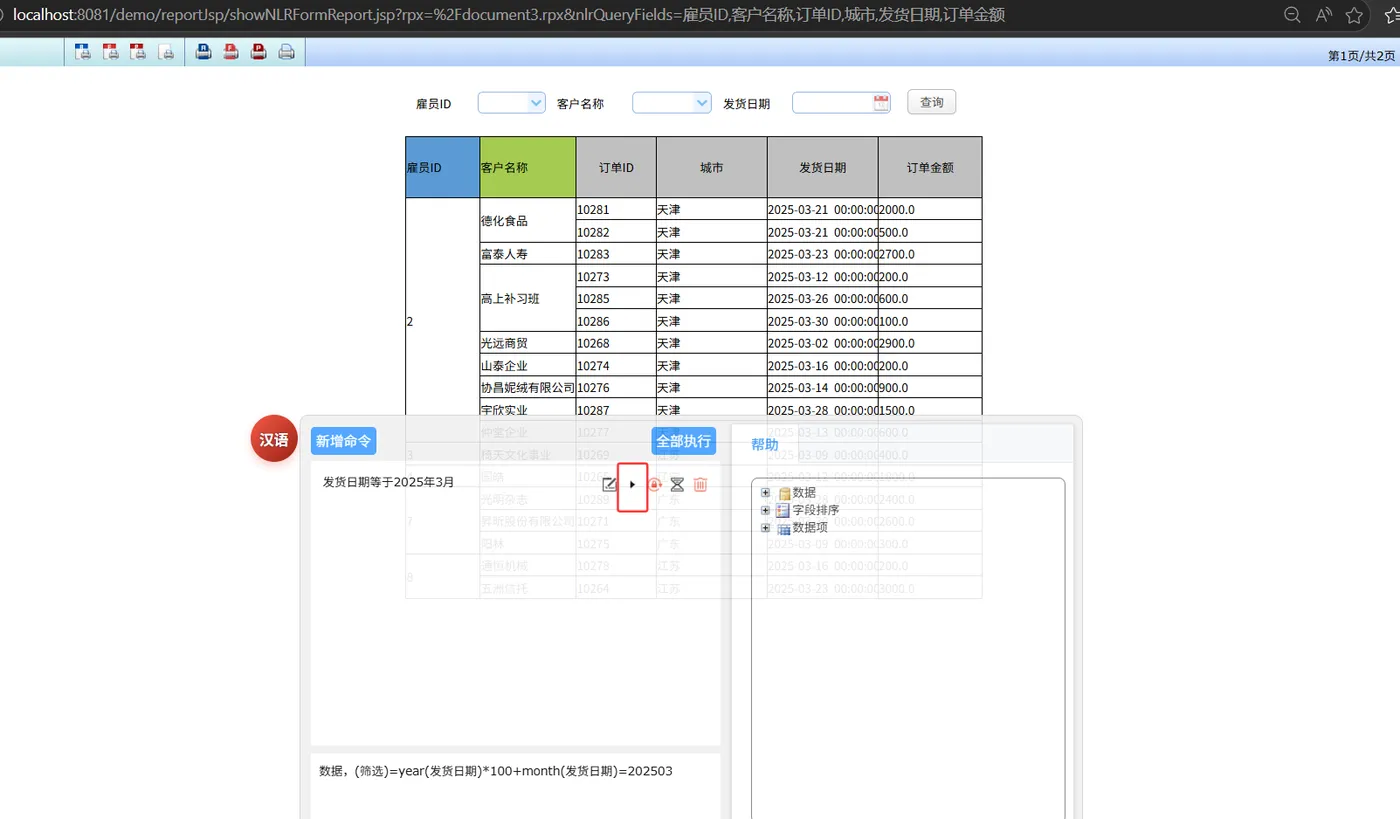Expand the 字段排序 tree node
The width and height of the screenshot is (1400, 819).
coord(766,510)
